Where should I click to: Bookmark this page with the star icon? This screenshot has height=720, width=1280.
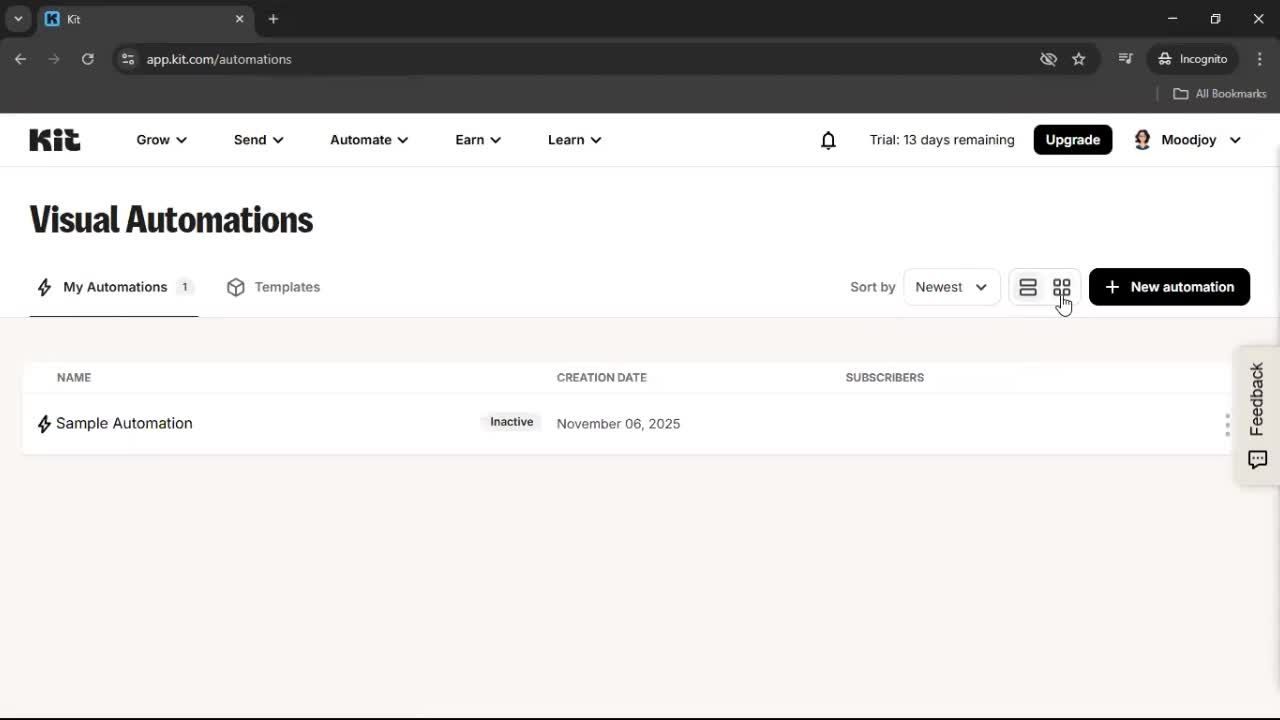coord(1079,59)
